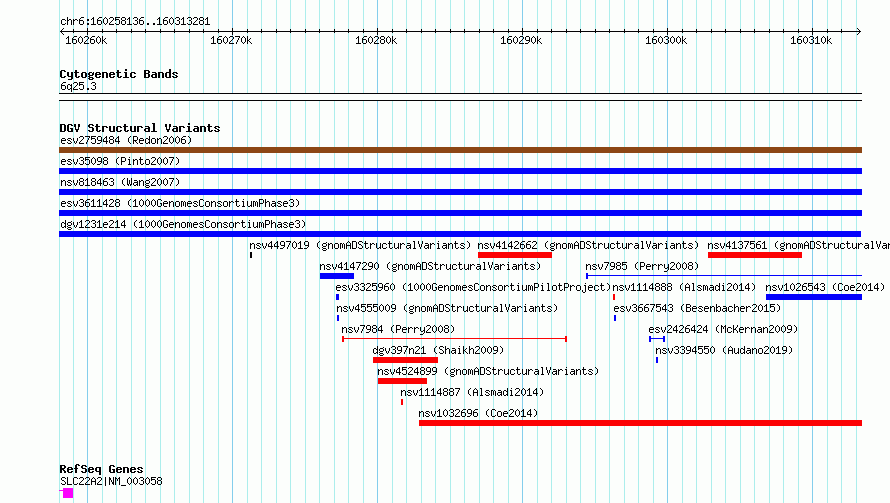
Task: Click the esv3325960 blue marker
Action: tap(338, 297)
